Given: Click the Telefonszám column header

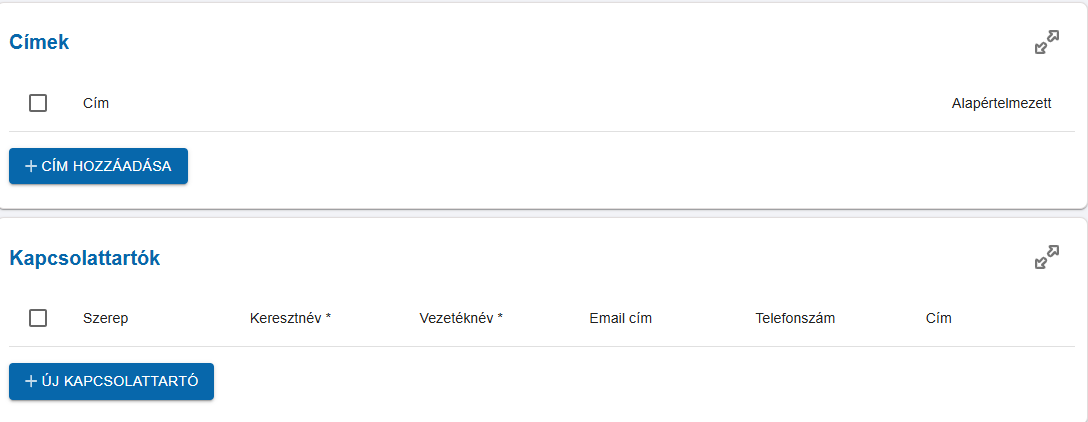Looking at the screenshot, I should [795, 318].
